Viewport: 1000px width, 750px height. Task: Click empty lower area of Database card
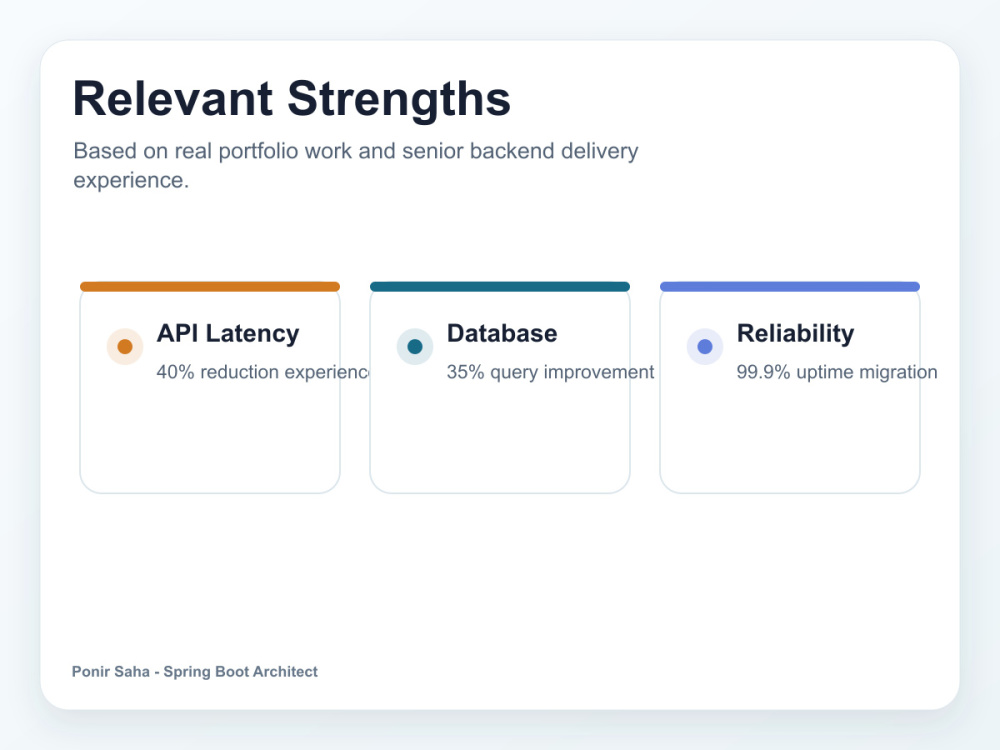[x=500, y=440]
